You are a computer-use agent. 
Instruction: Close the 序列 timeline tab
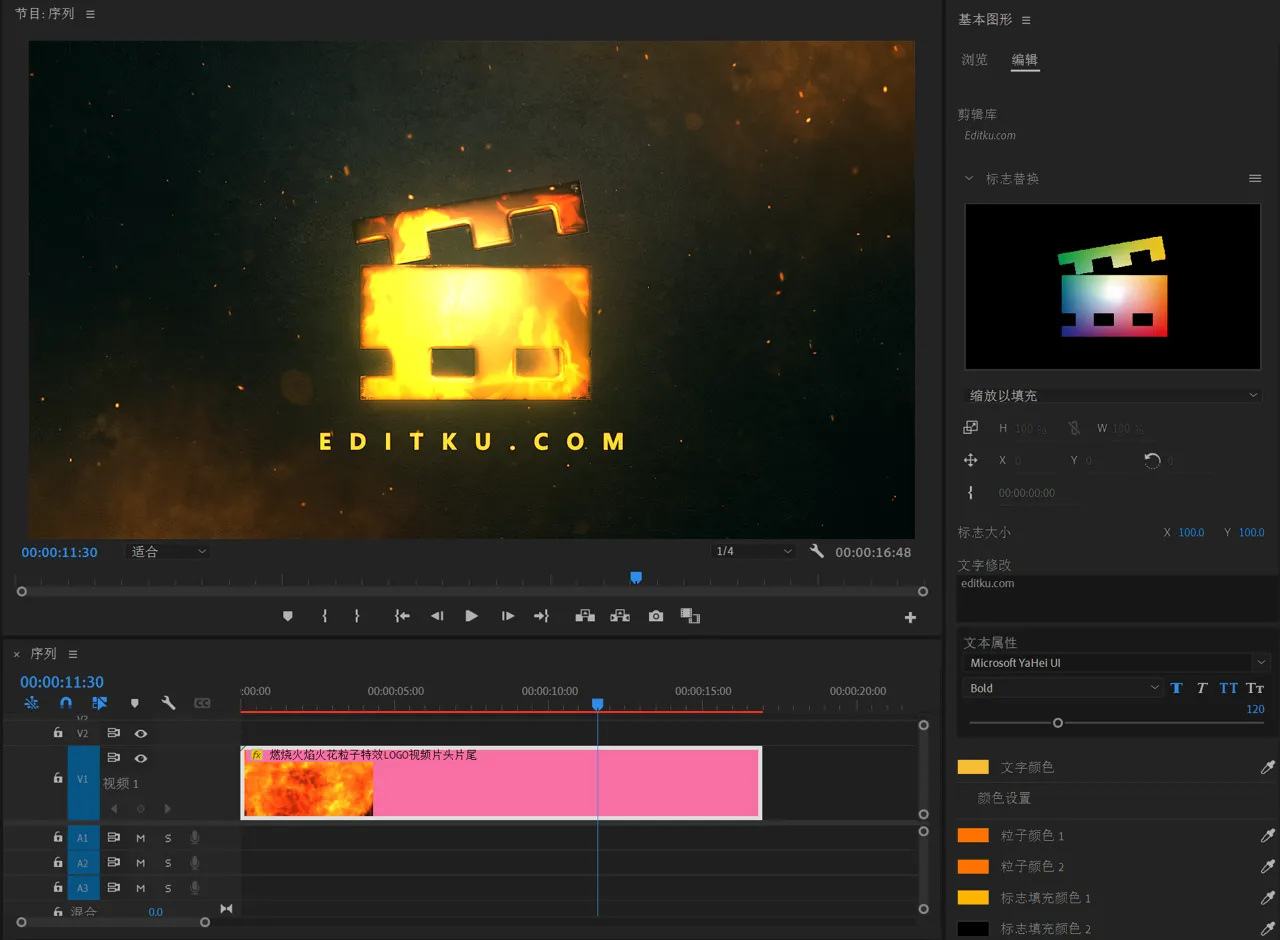16,654
